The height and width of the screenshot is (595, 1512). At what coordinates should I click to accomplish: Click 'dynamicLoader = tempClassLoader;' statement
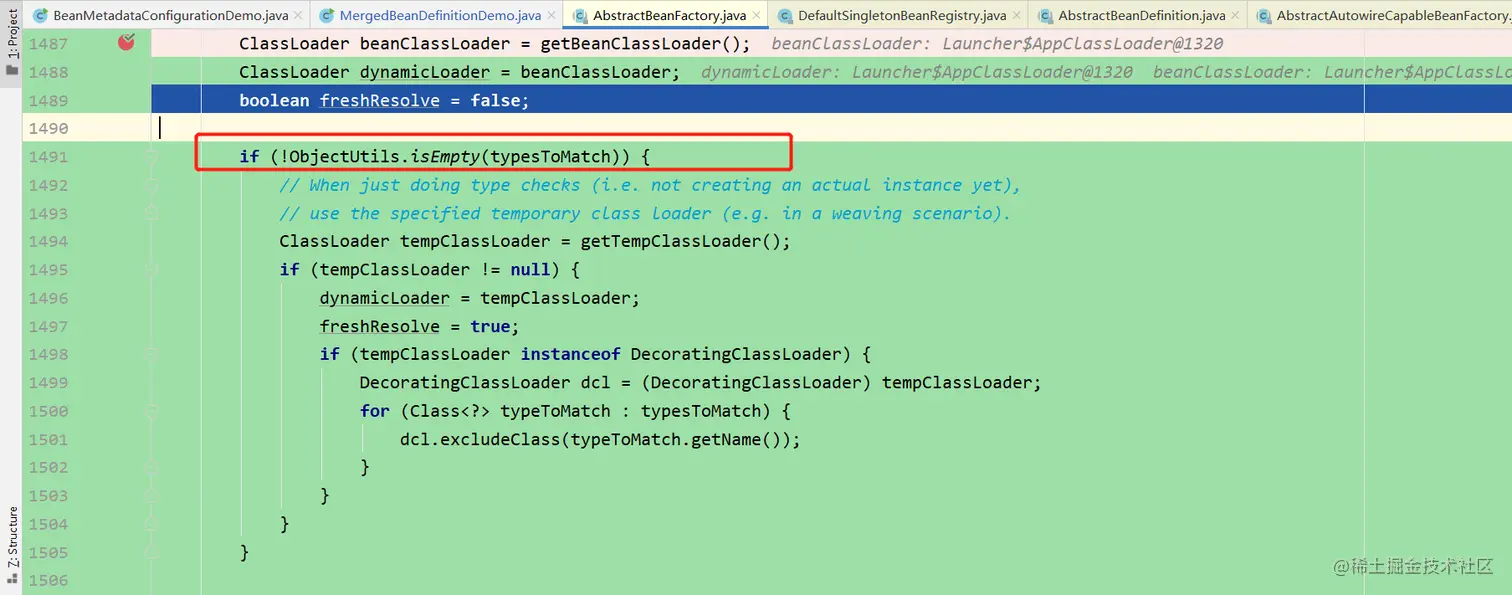click(480, 298)
